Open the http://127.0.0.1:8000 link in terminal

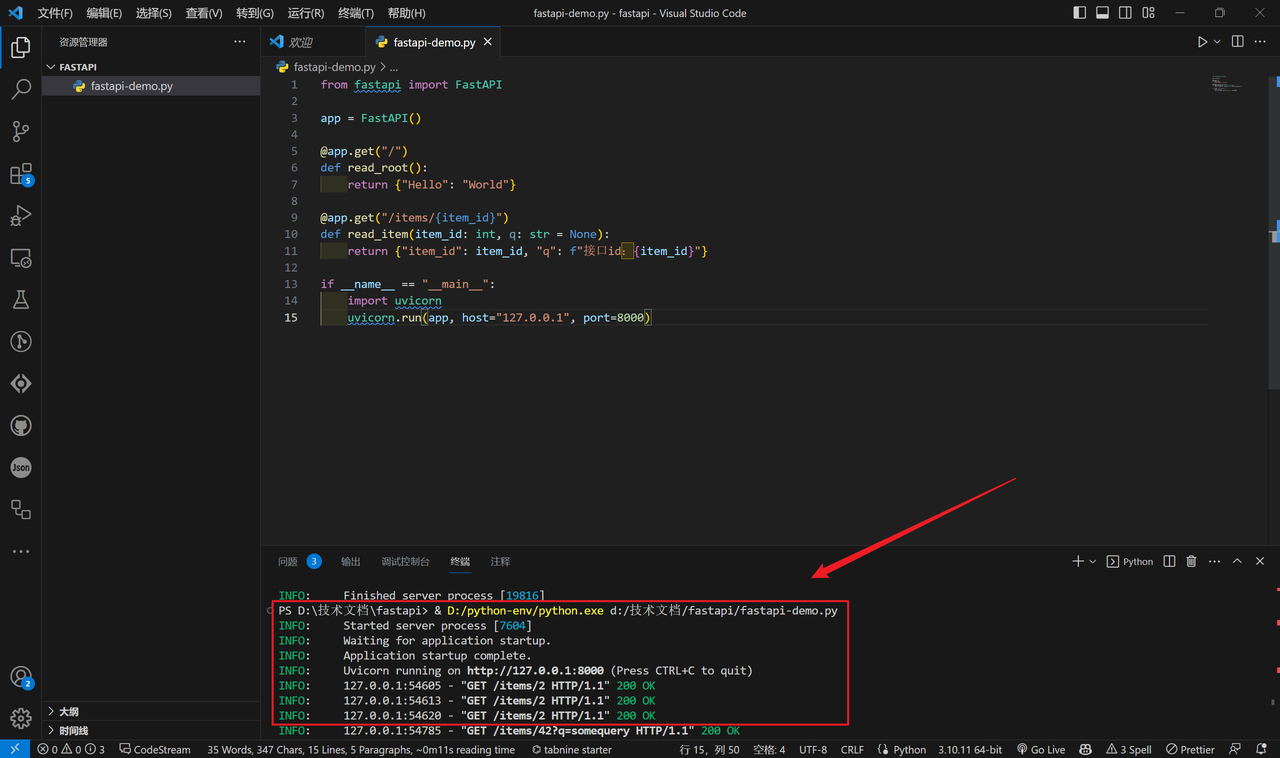(x=535, y=671)
